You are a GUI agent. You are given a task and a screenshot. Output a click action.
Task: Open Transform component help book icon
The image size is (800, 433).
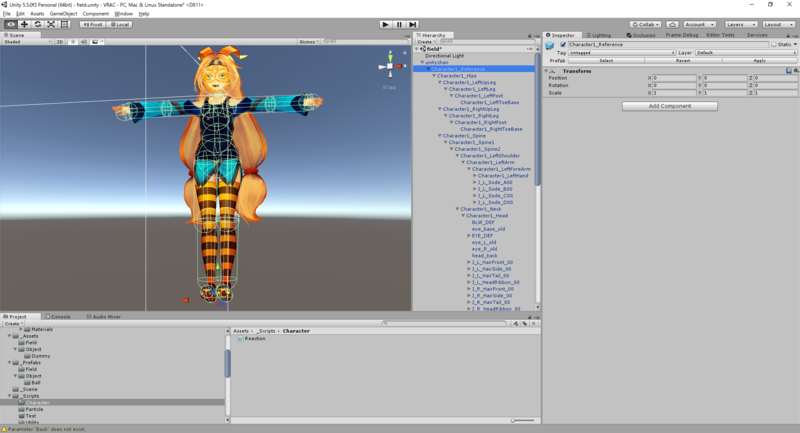pos(789,71)
